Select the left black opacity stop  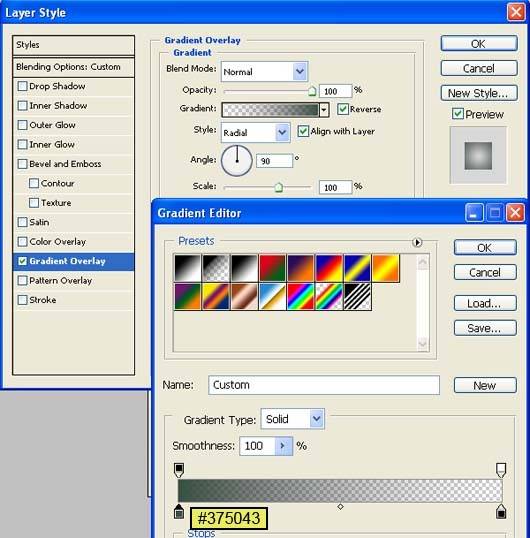coord(179,470)
